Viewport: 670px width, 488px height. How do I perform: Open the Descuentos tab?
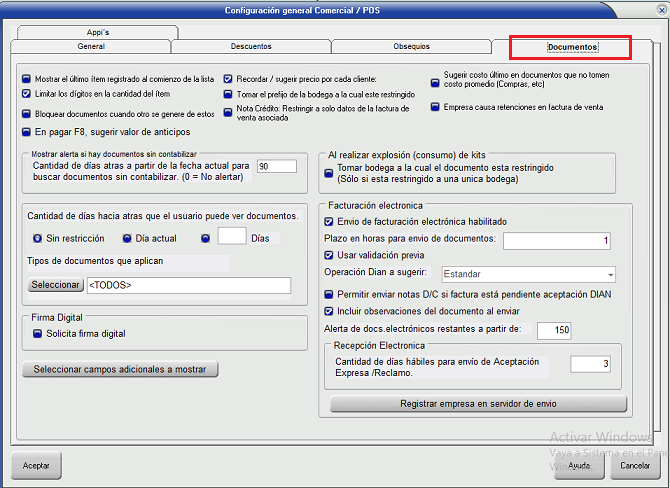[250, 47]
